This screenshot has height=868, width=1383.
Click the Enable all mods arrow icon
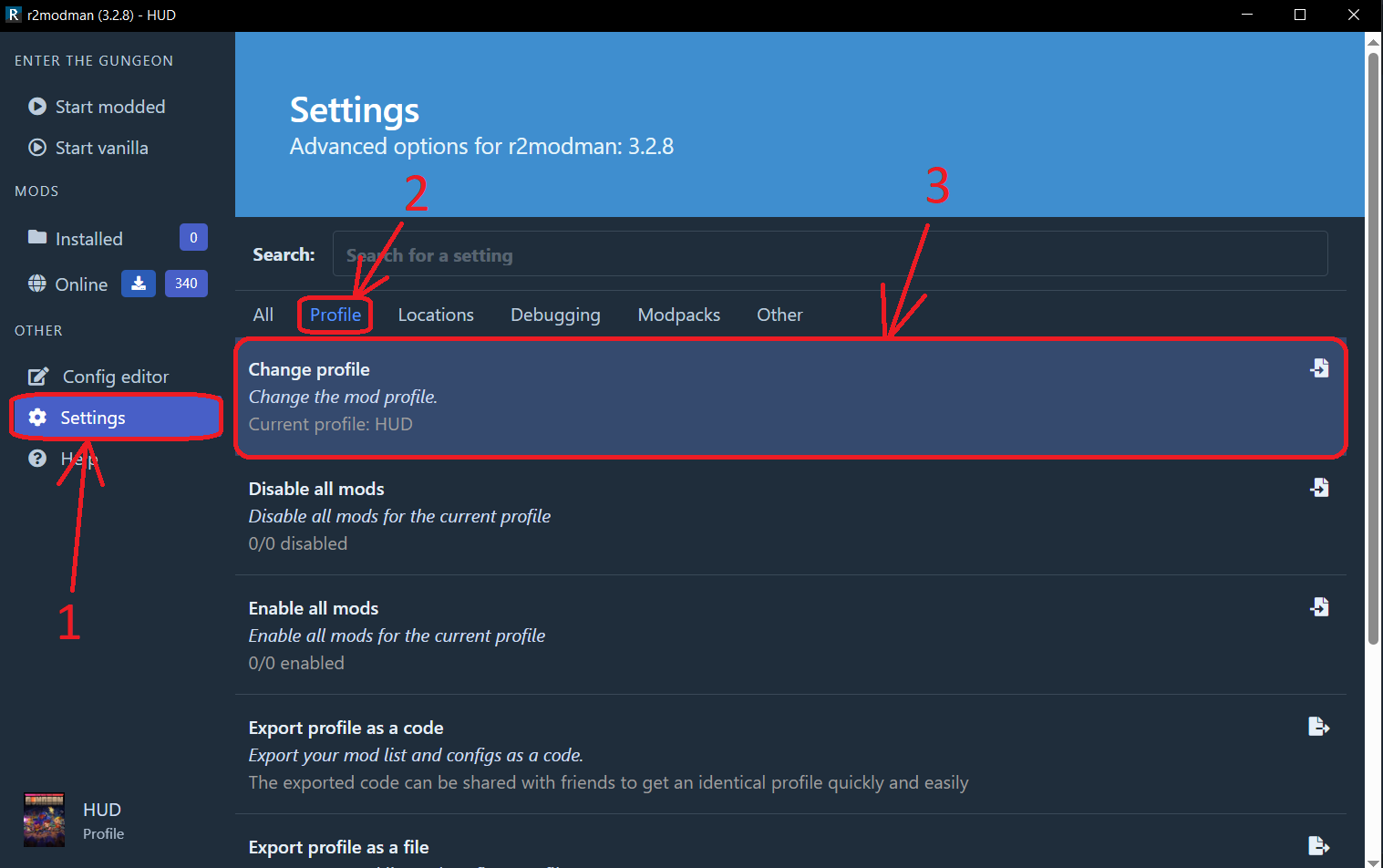point(1319,607)
